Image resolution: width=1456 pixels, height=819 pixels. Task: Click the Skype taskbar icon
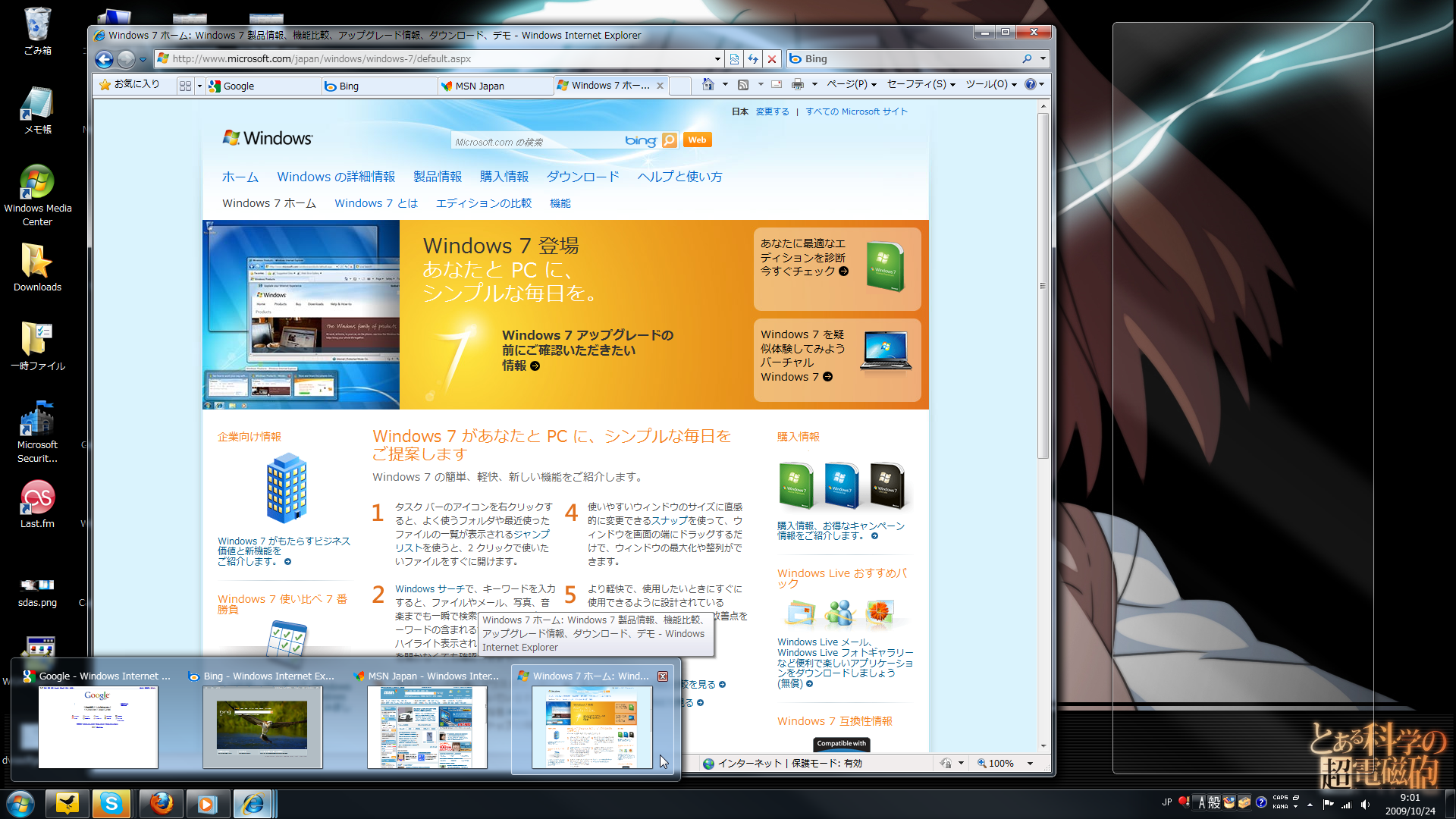111,803
